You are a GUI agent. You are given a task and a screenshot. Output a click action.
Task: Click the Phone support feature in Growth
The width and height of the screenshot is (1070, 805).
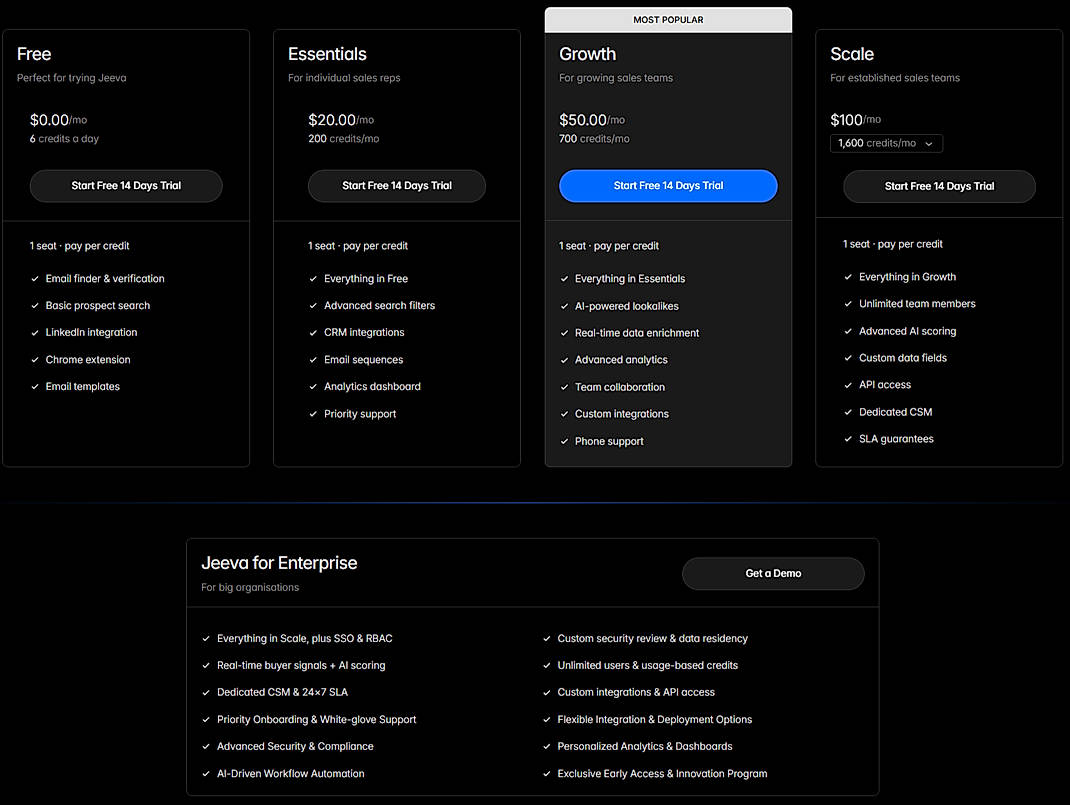tap(609, 440)
